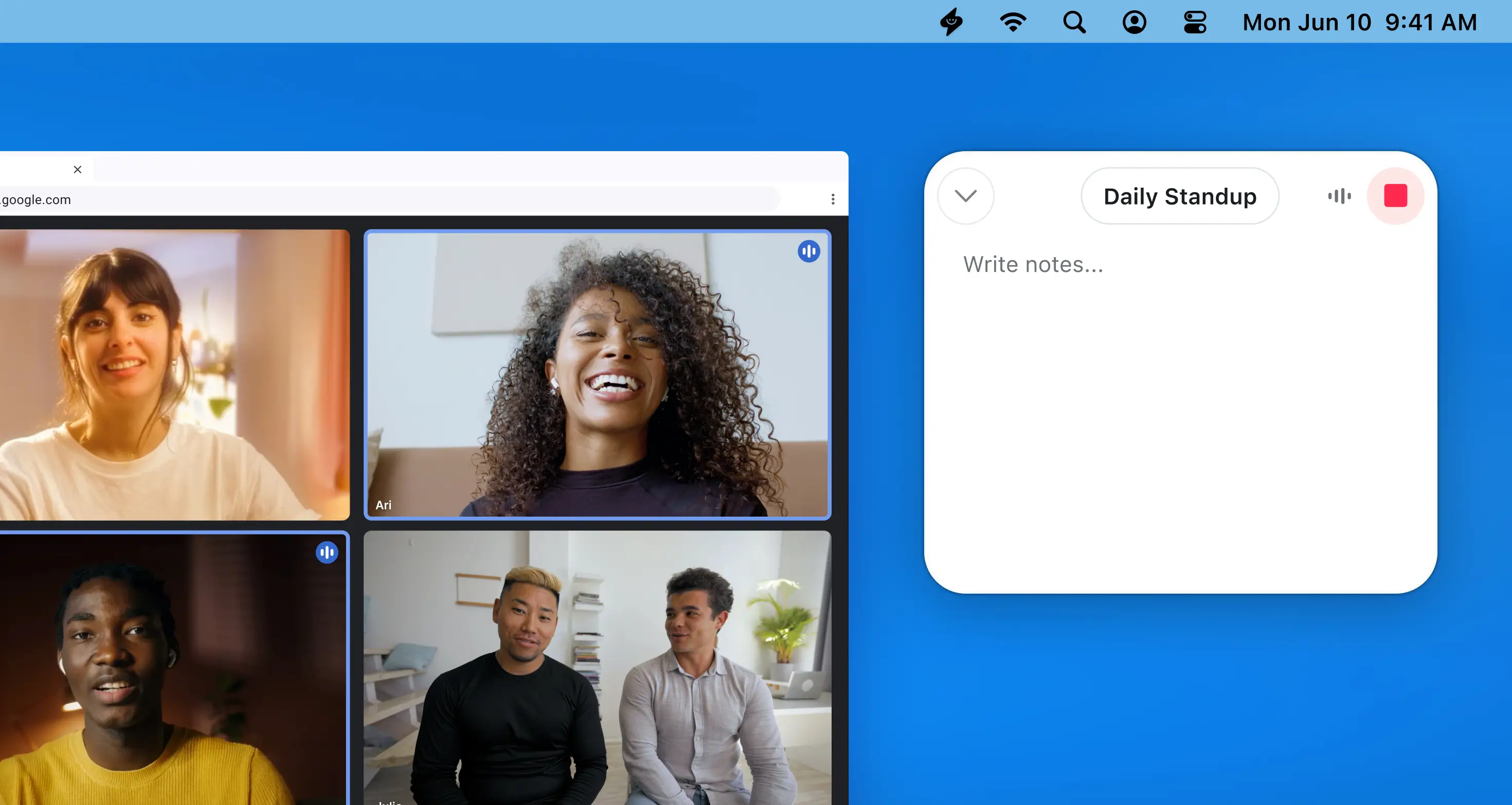This screenshot has width=1512, height=805.
Task: Open the Wi-Fi status menu
Action: point(1013,22)
